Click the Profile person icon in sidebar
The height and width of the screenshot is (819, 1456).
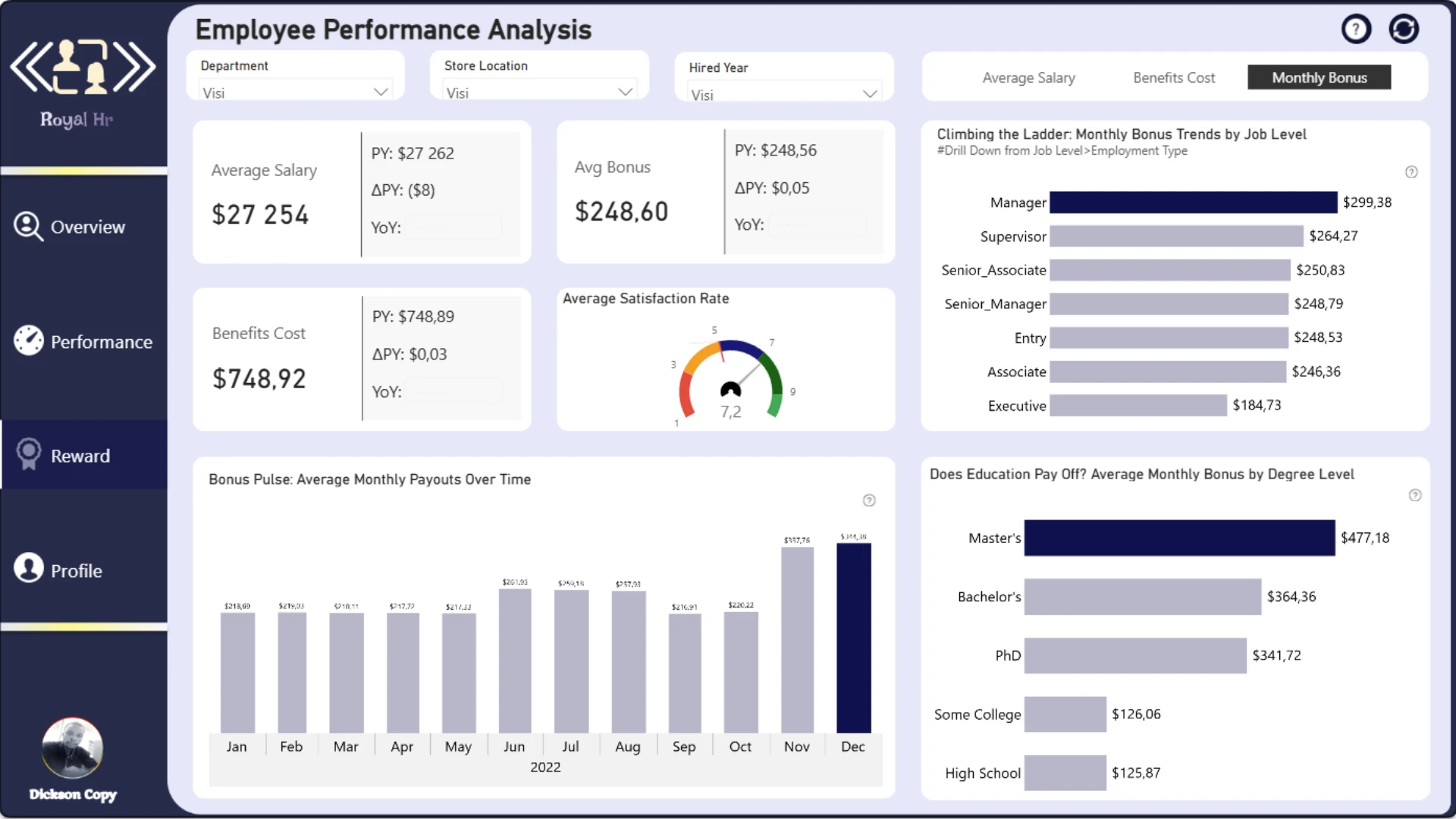(29, 568)
